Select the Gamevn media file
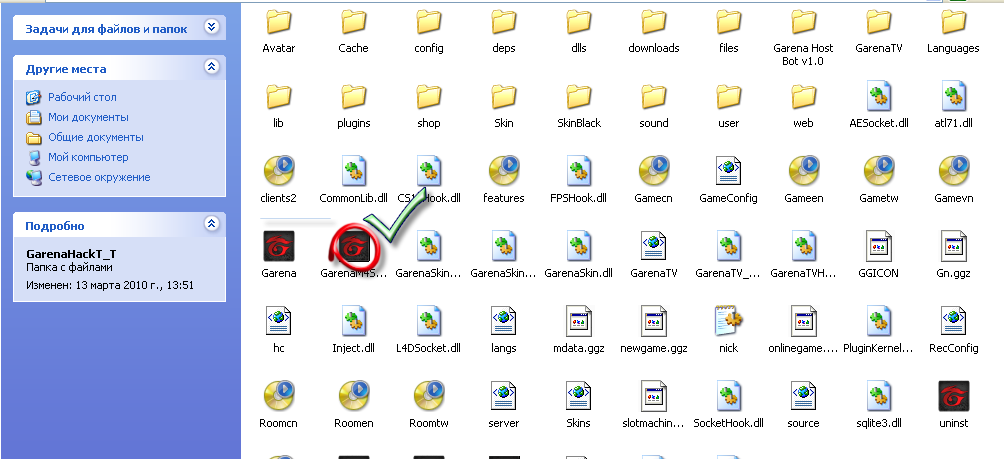1004x459 pixels. click(x=953, y=172)
